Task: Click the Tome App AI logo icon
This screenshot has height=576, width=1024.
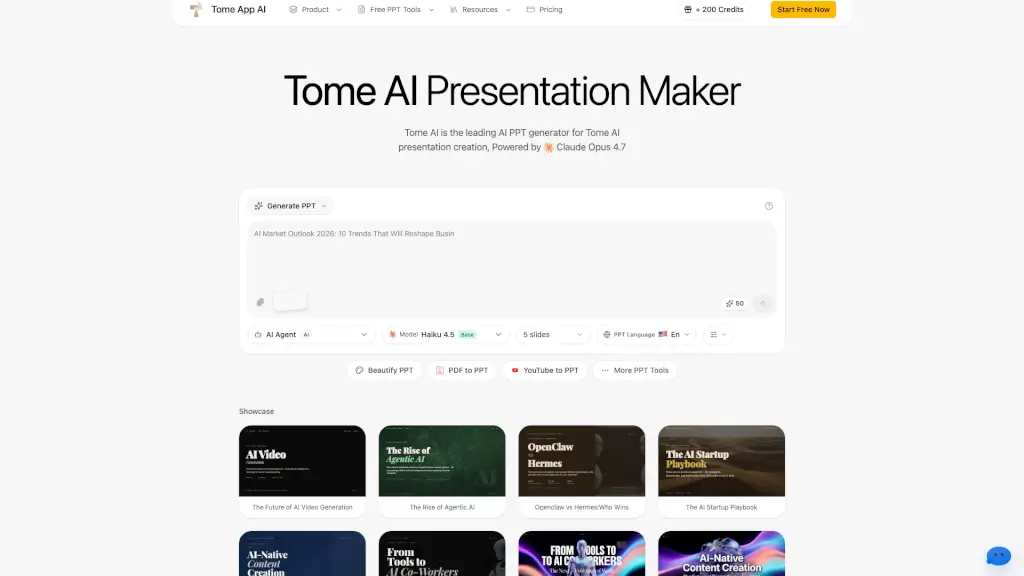Action: [195, 9]
